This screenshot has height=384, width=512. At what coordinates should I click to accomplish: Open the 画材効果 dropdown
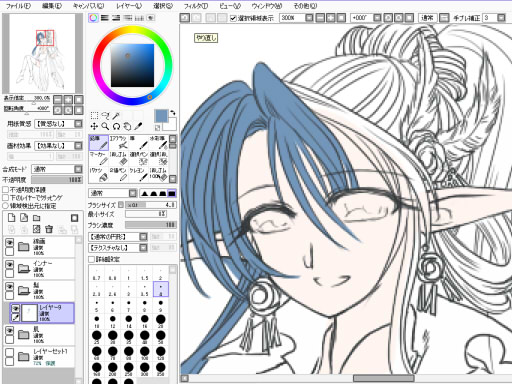point(78,146)
